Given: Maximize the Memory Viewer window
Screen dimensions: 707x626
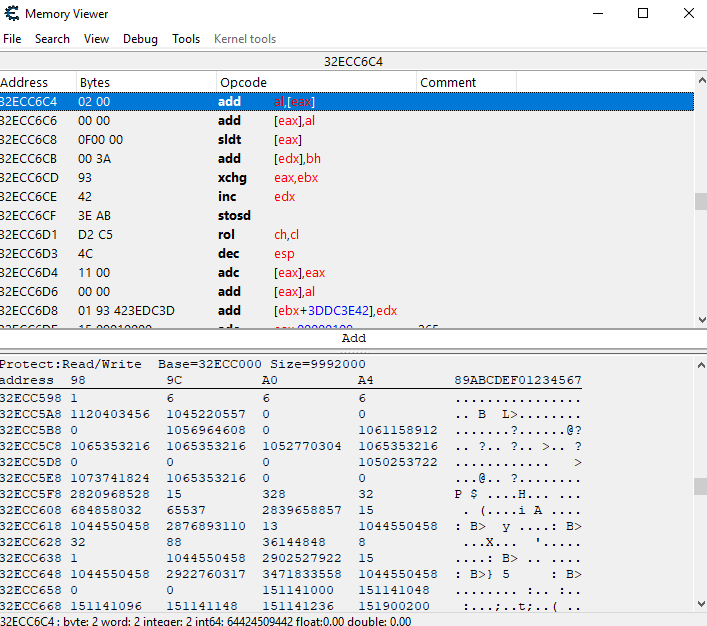Looking at the screenshot, I should tap(643, 14).
